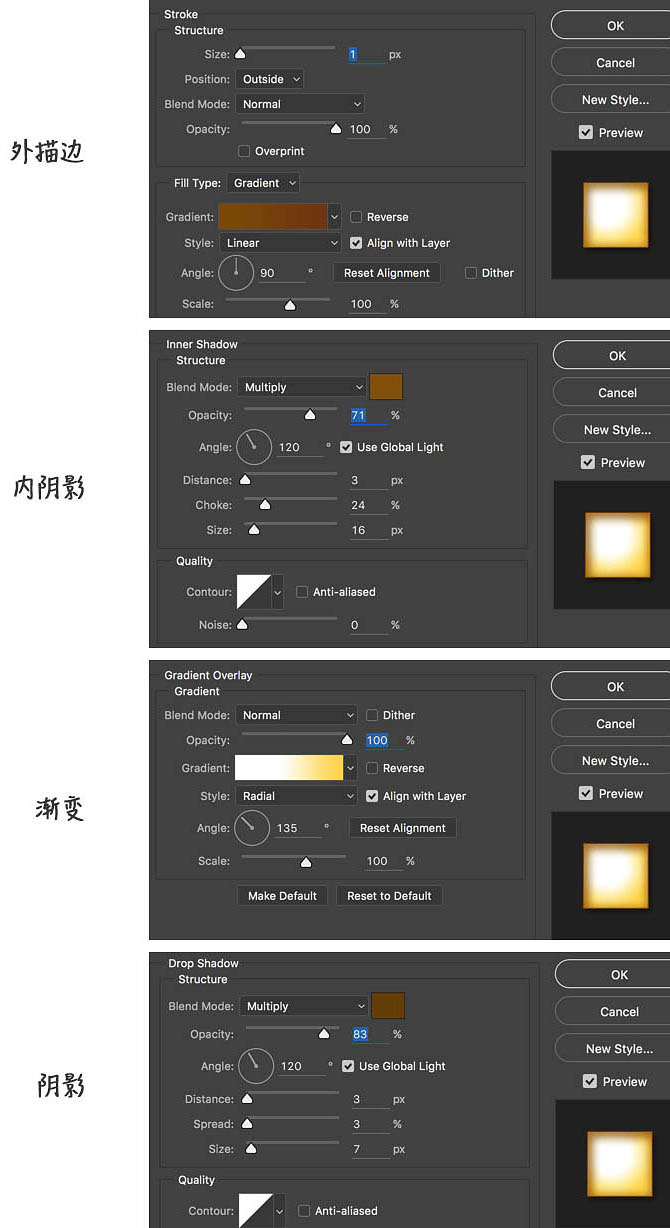Toggle Use Global Light in Drop Shadow
The image size is (670, 1228).
[348, 1066]
